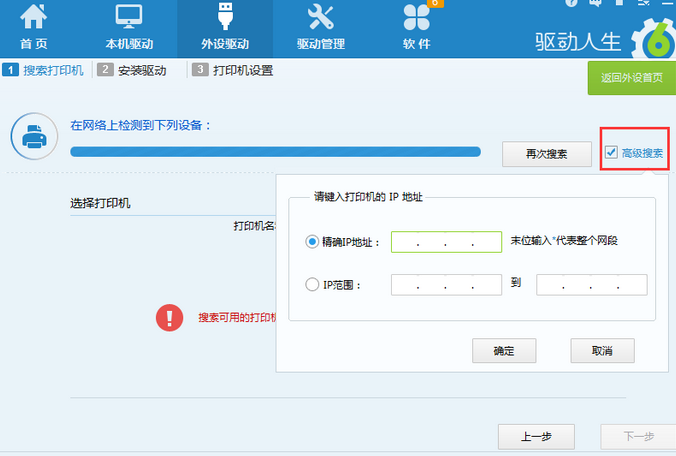This screenshot has height=456, width=676.
Task: Click the green 返回外设首页 button
Action: pyautogui.click(x=631, y=77)
